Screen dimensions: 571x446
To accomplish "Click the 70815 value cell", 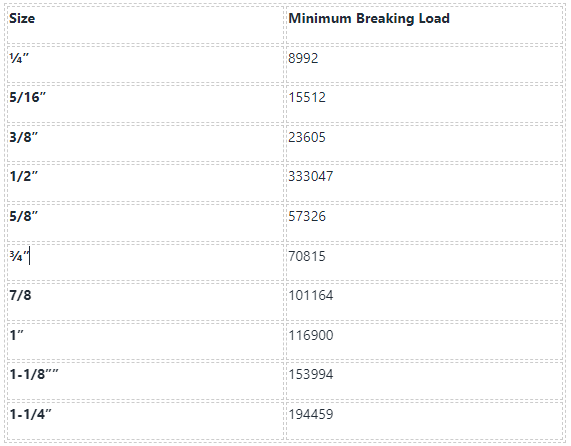I will coord(425,262).
